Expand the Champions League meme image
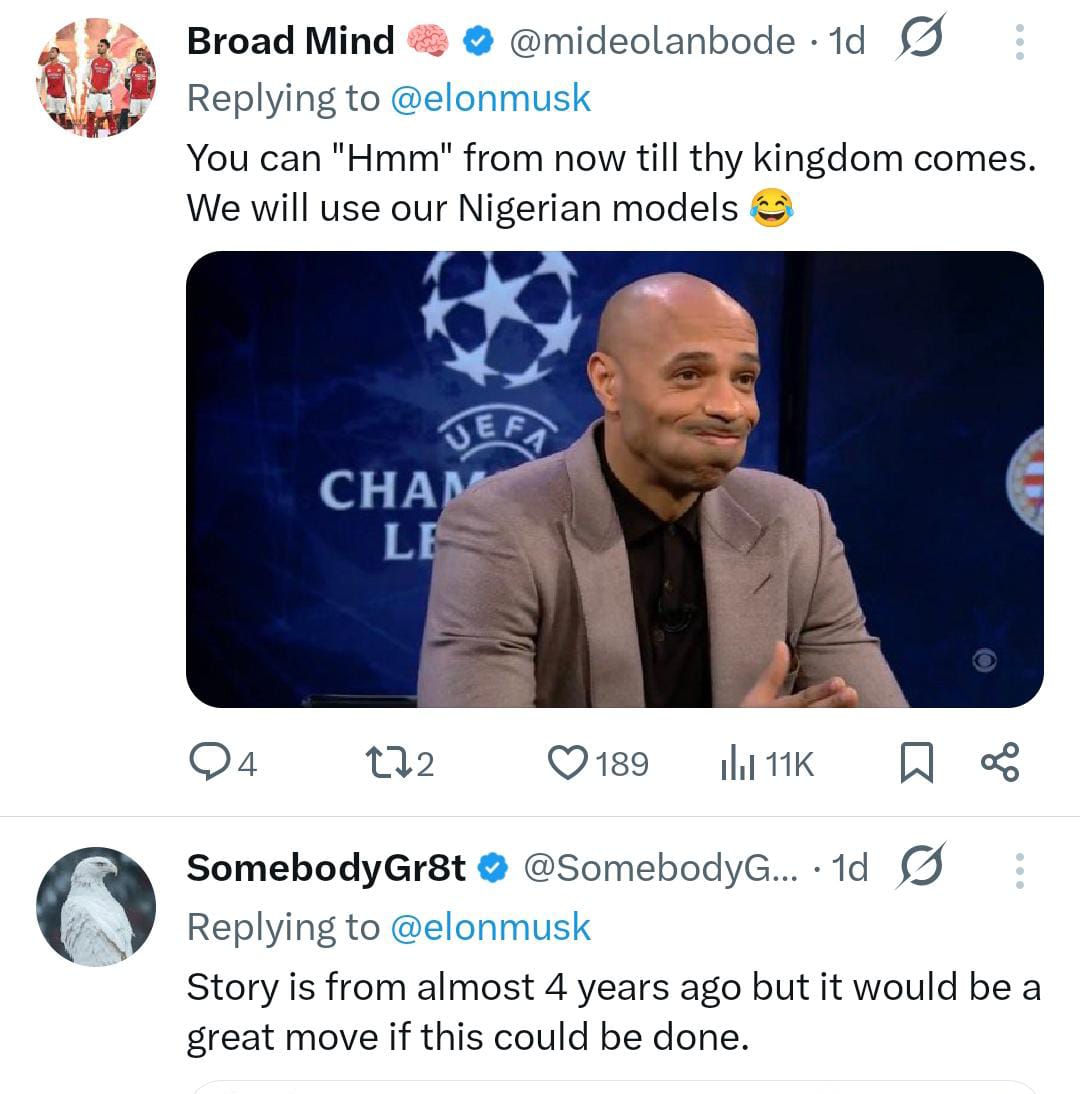The width and height of the screenshot is (1080, 1094). (x=614, y=479)
